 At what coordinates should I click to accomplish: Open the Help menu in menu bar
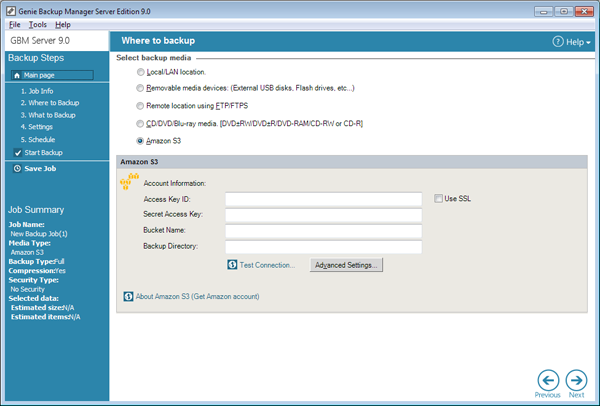tap(63, 24)
